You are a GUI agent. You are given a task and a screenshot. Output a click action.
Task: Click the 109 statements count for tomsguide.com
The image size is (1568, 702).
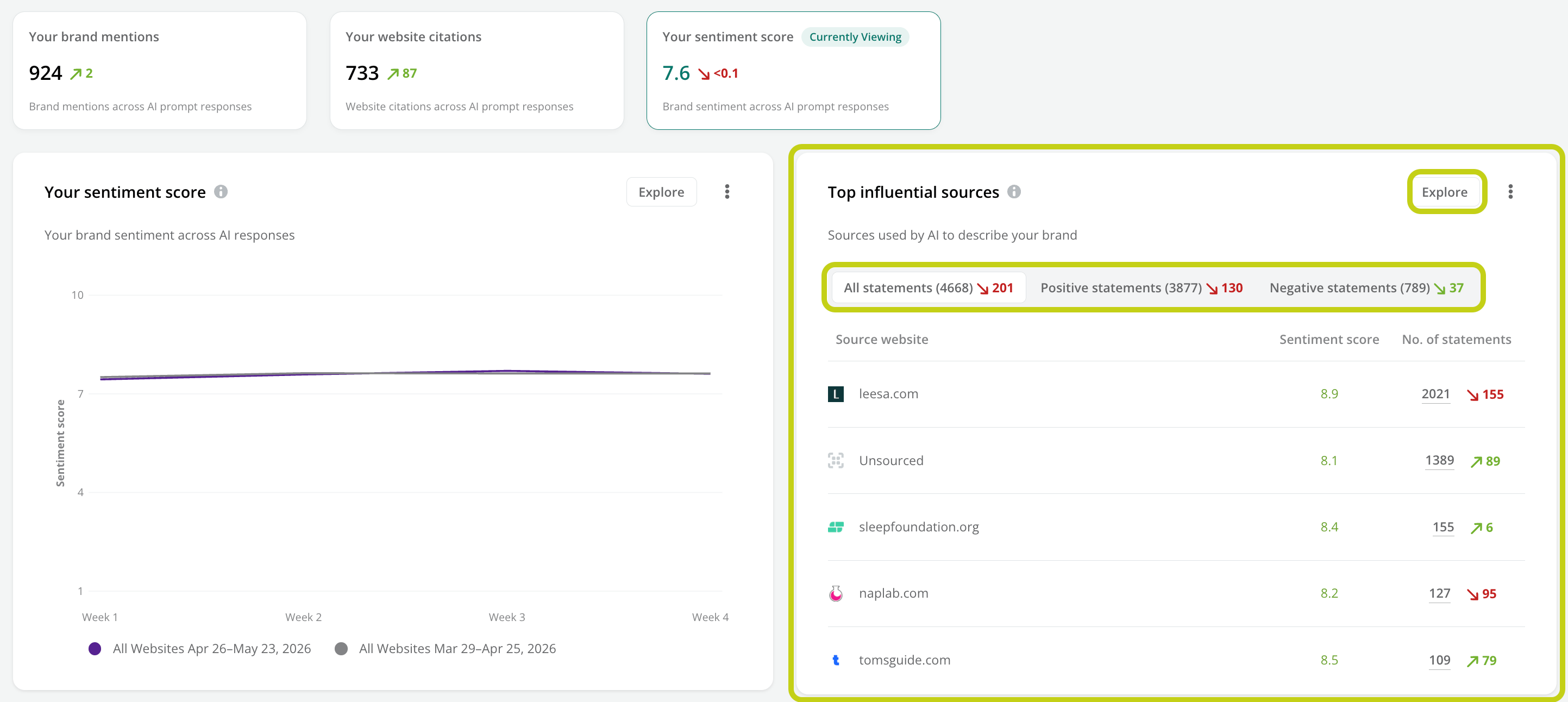pos(1439,660)
